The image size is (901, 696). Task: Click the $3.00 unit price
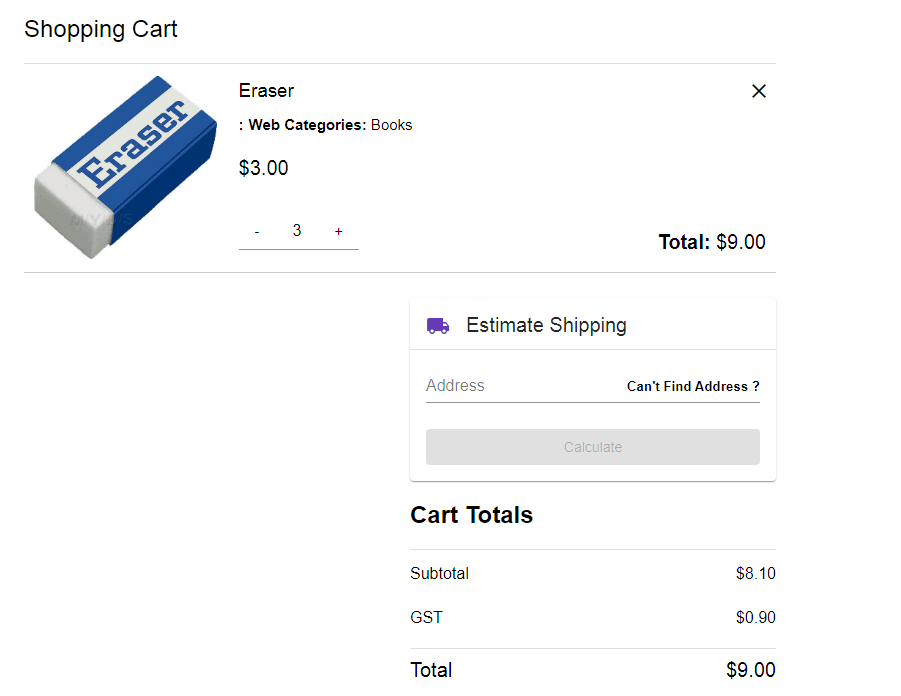pos(263,168)
